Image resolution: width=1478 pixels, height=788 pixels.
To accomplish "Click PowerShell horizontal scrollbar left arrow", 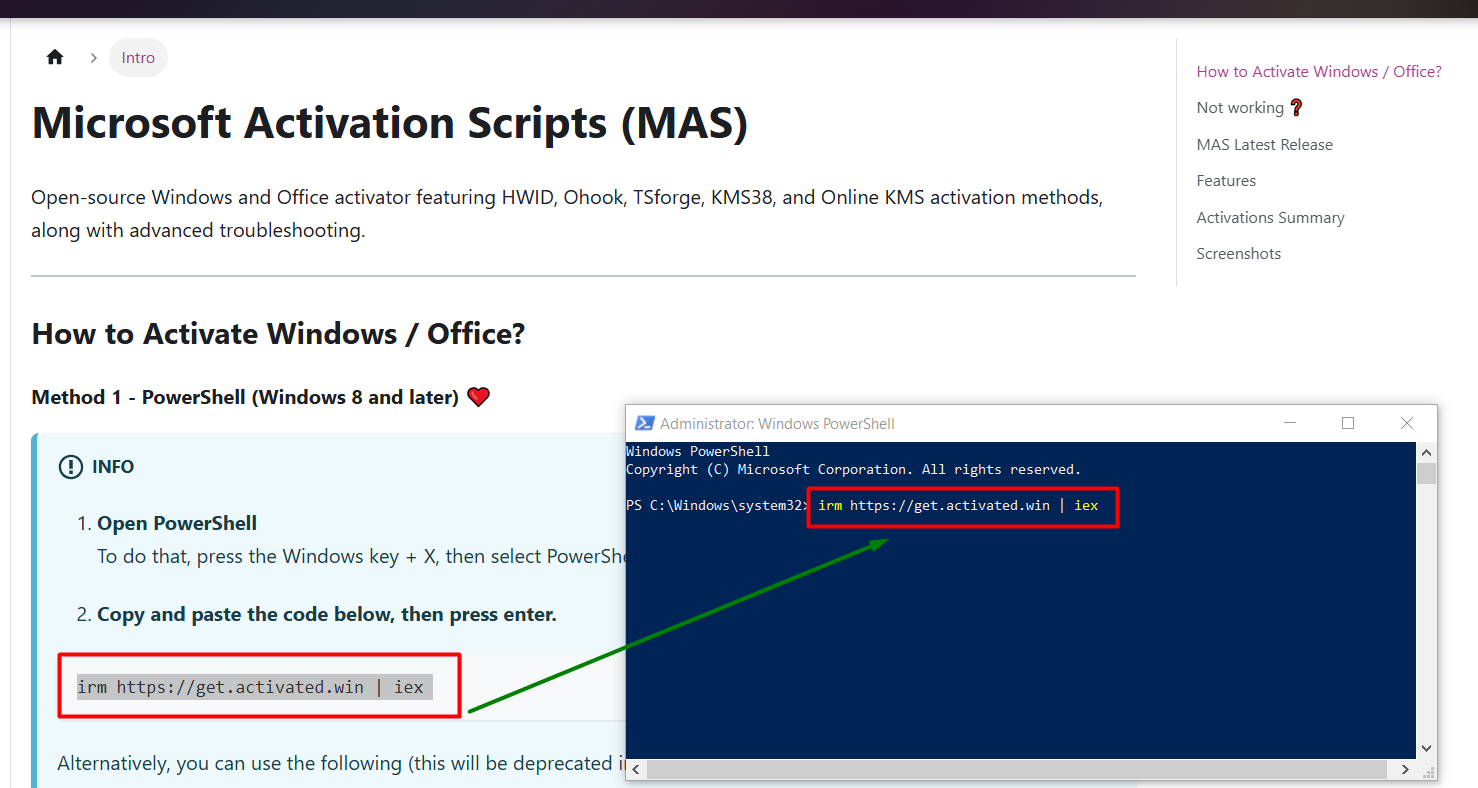I will pyautogui.click(x=636, y=769).
